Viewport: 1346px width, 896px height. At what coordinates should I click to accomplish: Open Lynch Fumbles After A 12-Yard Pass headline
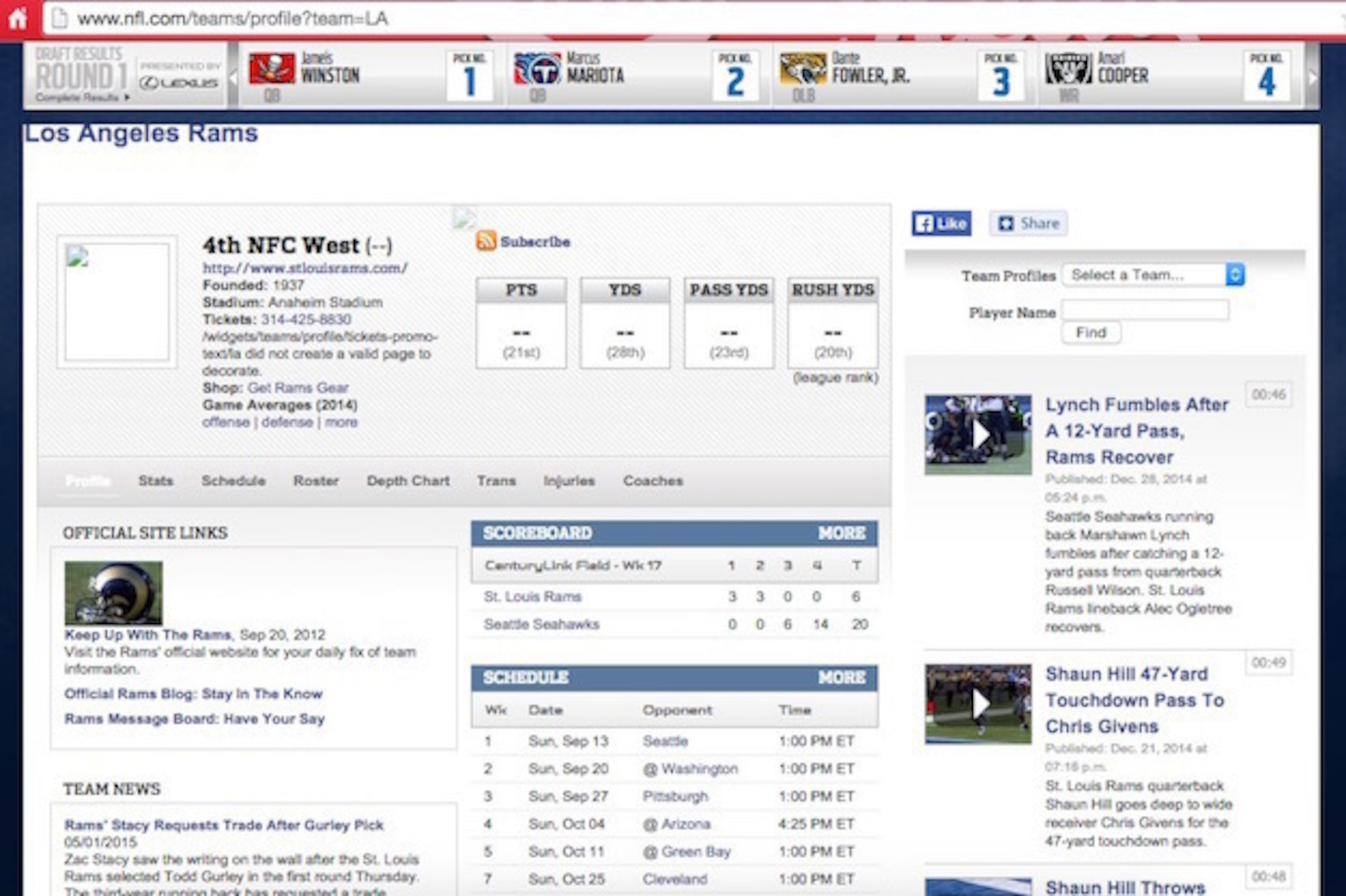tap(1136, 431)
